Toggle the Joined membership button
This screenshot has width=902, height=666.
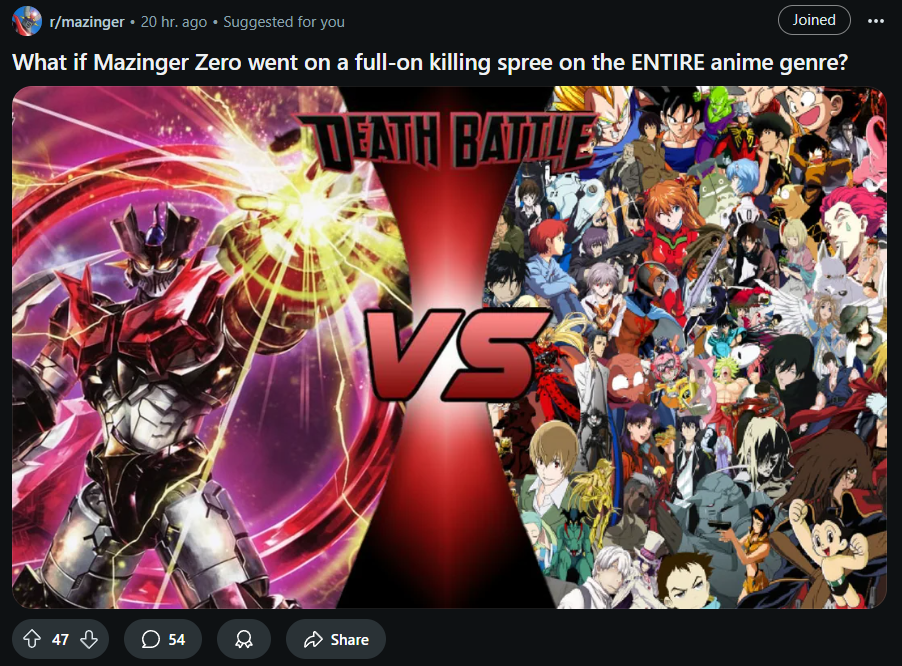(x=813, y=20)
